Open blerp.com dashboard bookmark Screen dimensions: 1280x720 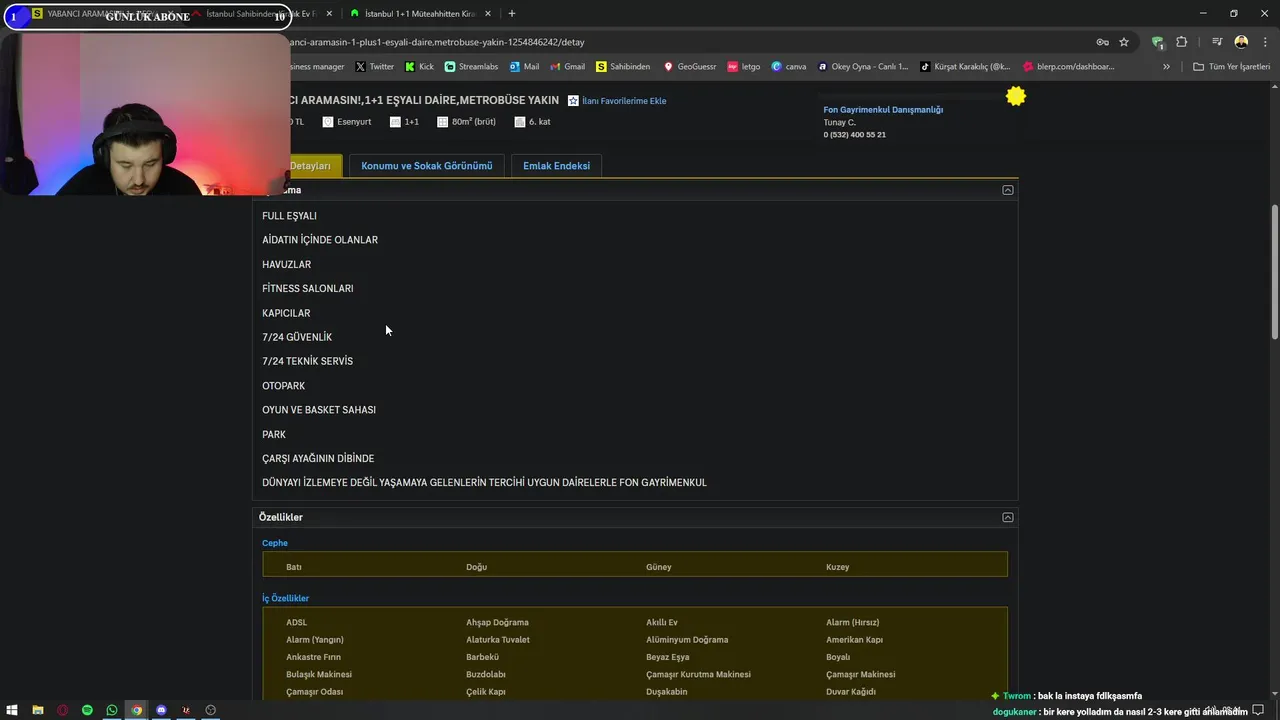[x=1068, y=67]
